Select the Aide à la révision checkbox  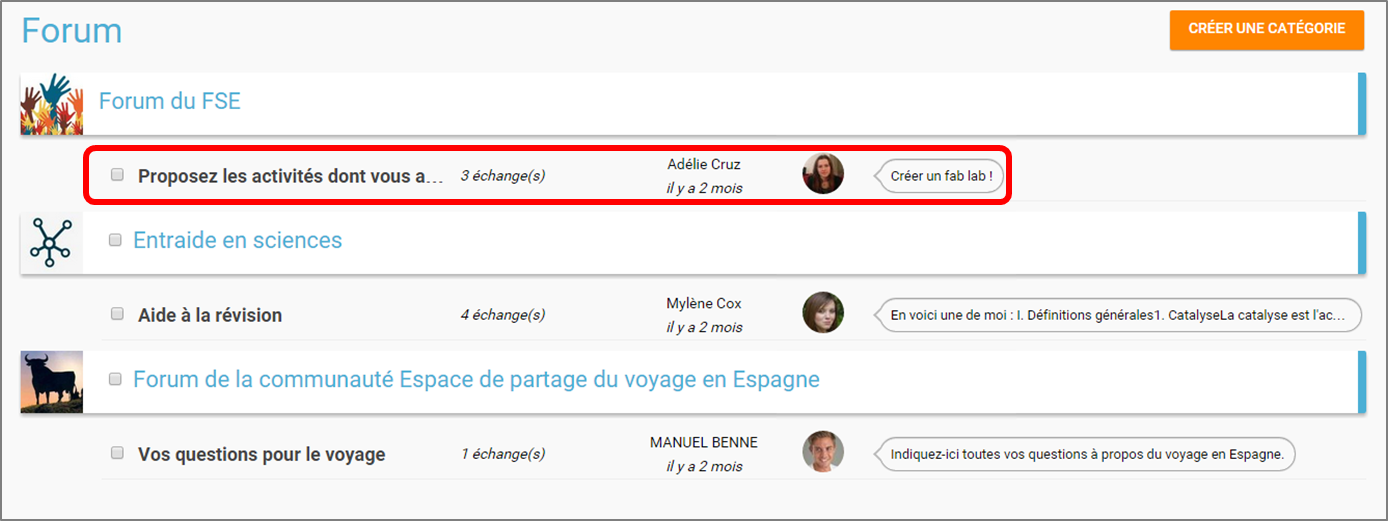(x=117, y=314)
